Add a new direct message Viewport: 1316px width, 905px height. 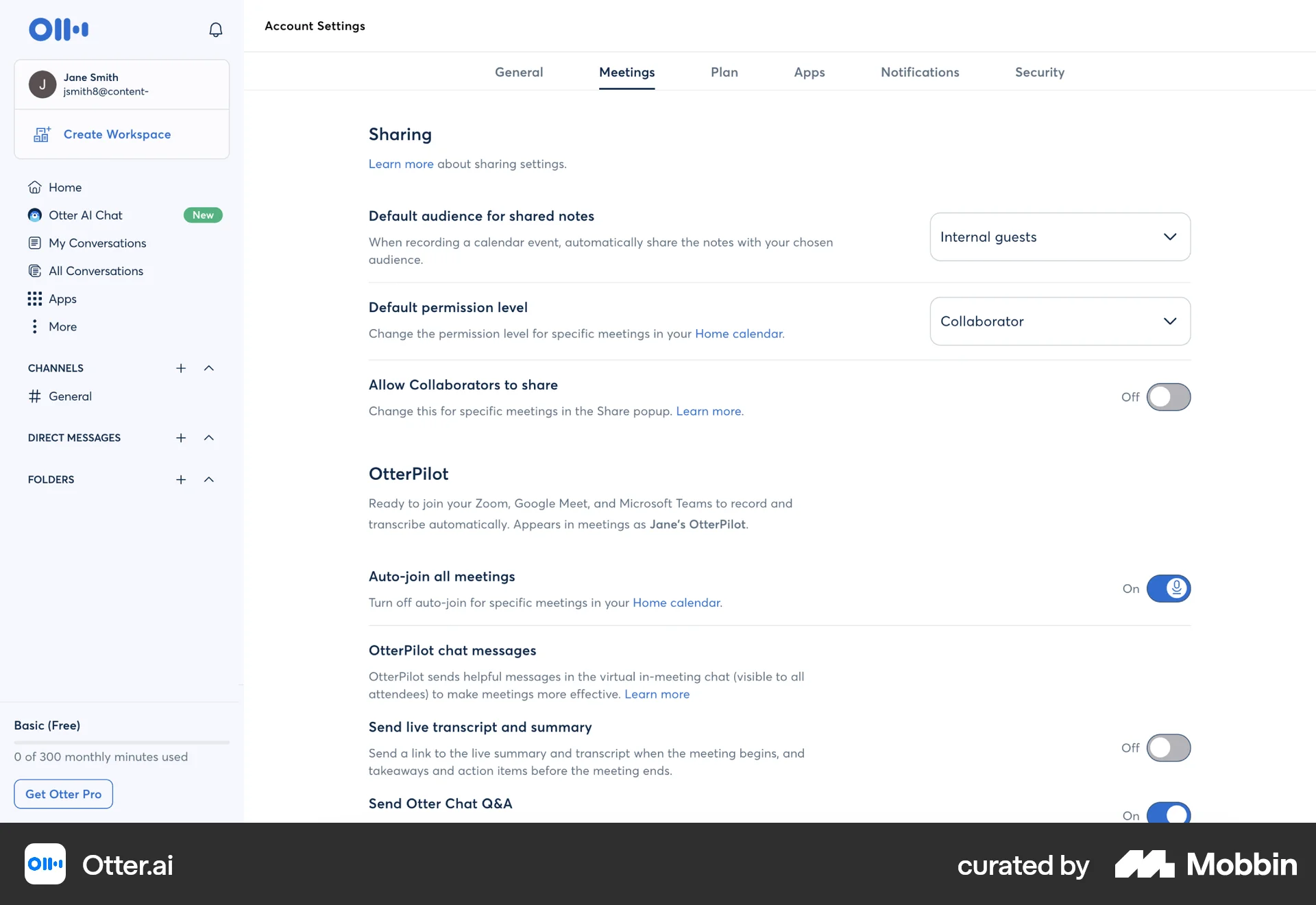(x=181, y=438)
